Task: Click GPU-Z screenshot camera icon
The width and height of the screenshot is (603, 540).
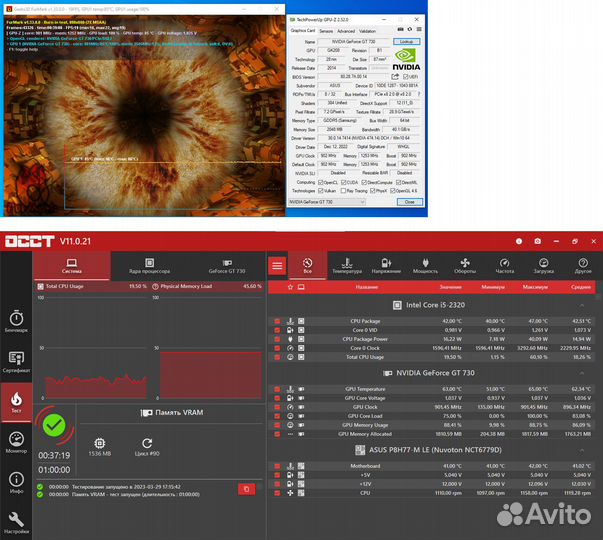Action: (400, 29)
